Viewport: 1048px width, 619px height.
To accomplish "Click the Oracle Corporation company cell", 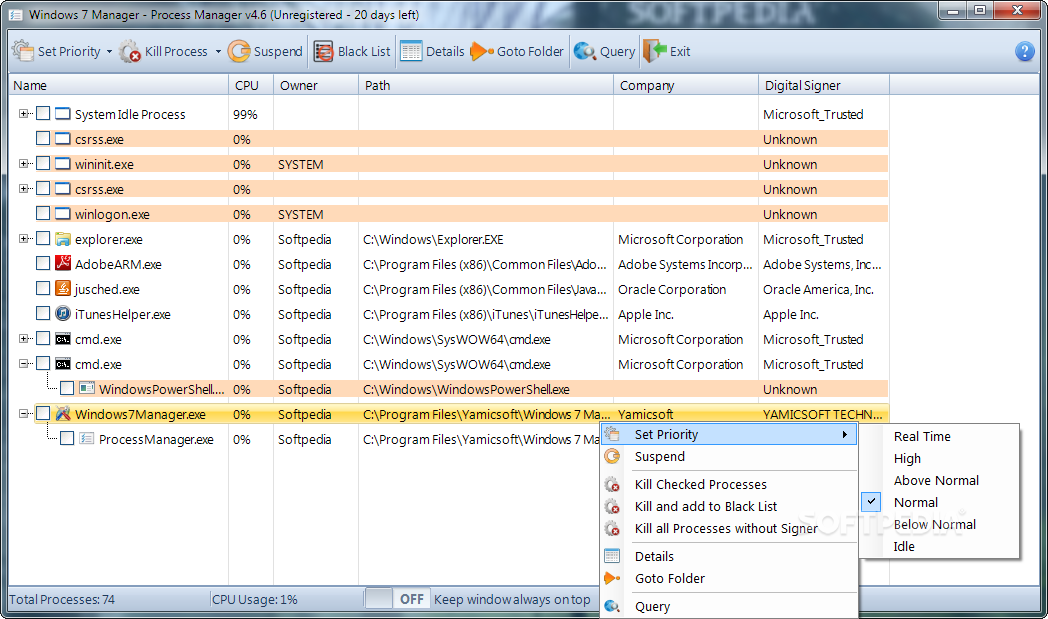I will pos(672,289).
